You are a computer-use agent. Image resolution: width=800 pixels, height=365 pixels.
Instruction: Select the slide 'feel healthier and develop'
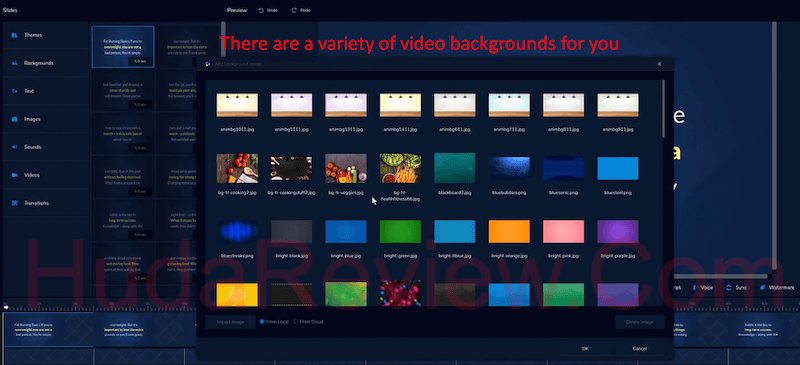pos(123,91)
